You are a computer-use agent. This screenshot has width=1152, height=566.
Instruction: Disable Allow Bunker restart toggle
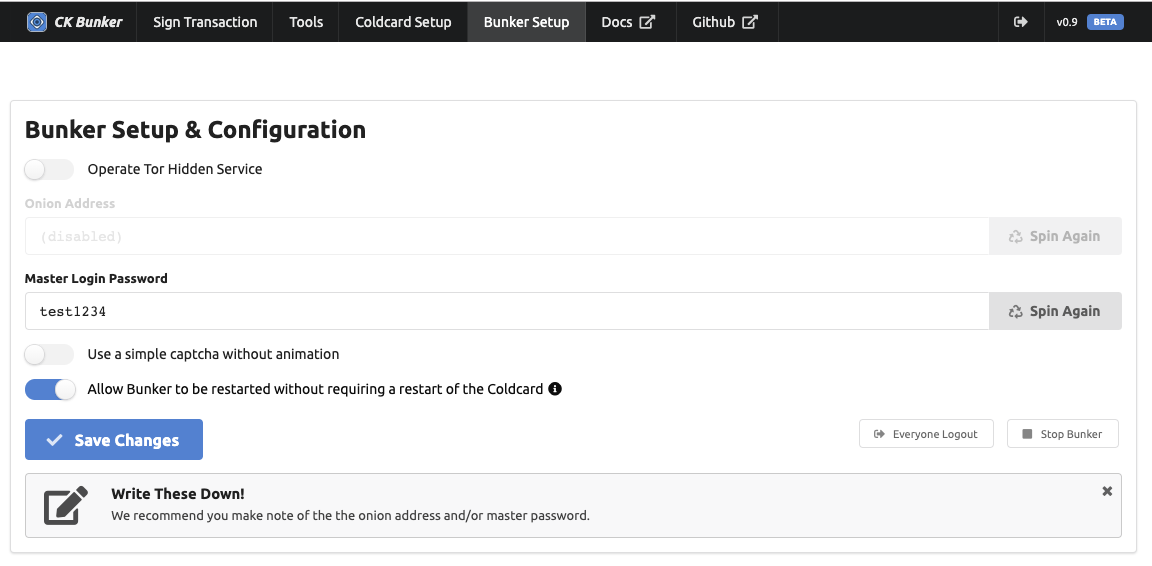pyautogui.click(x=50, y=390)
